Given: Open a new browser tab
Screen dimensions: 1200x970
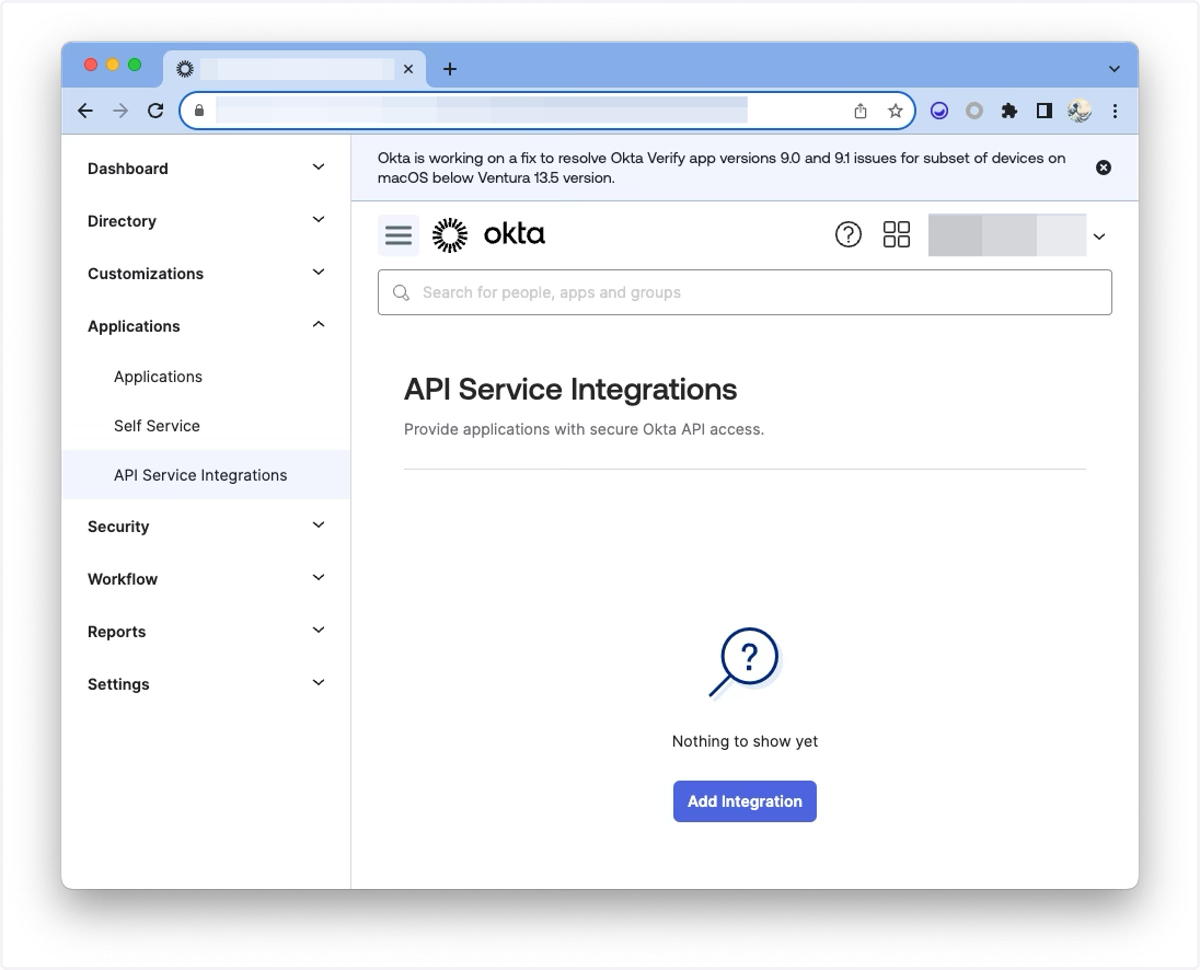Looking at the screenshot, I should 450,69.
